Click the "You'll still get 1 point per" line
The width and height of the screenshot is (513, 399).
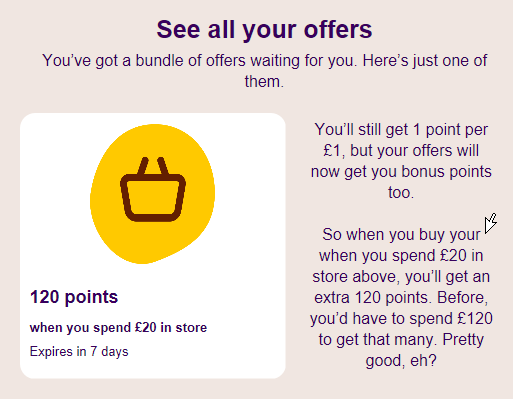pos(401,130)
